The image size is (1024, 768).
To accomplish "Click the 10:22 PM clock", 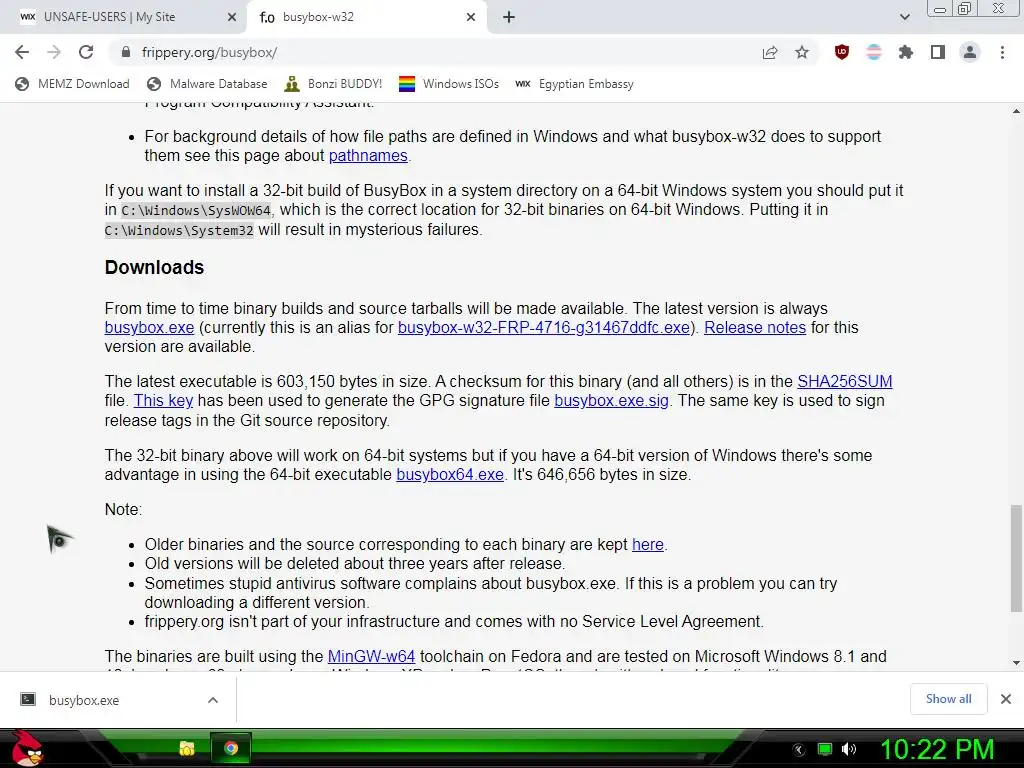I will (x=937, y=749).
